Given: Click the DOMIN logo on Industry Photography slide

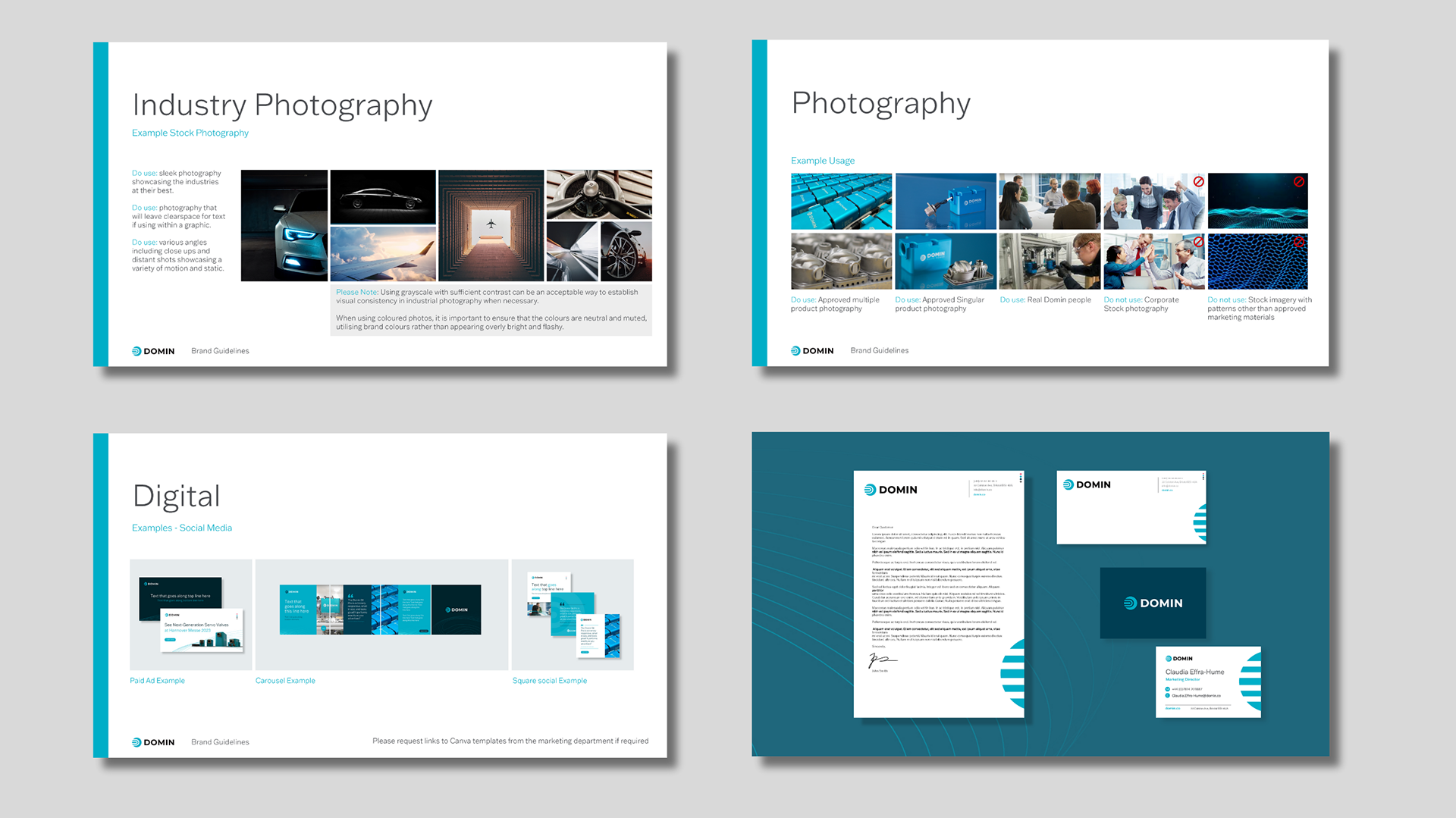Looking at the screenshot, I should 153,351.
